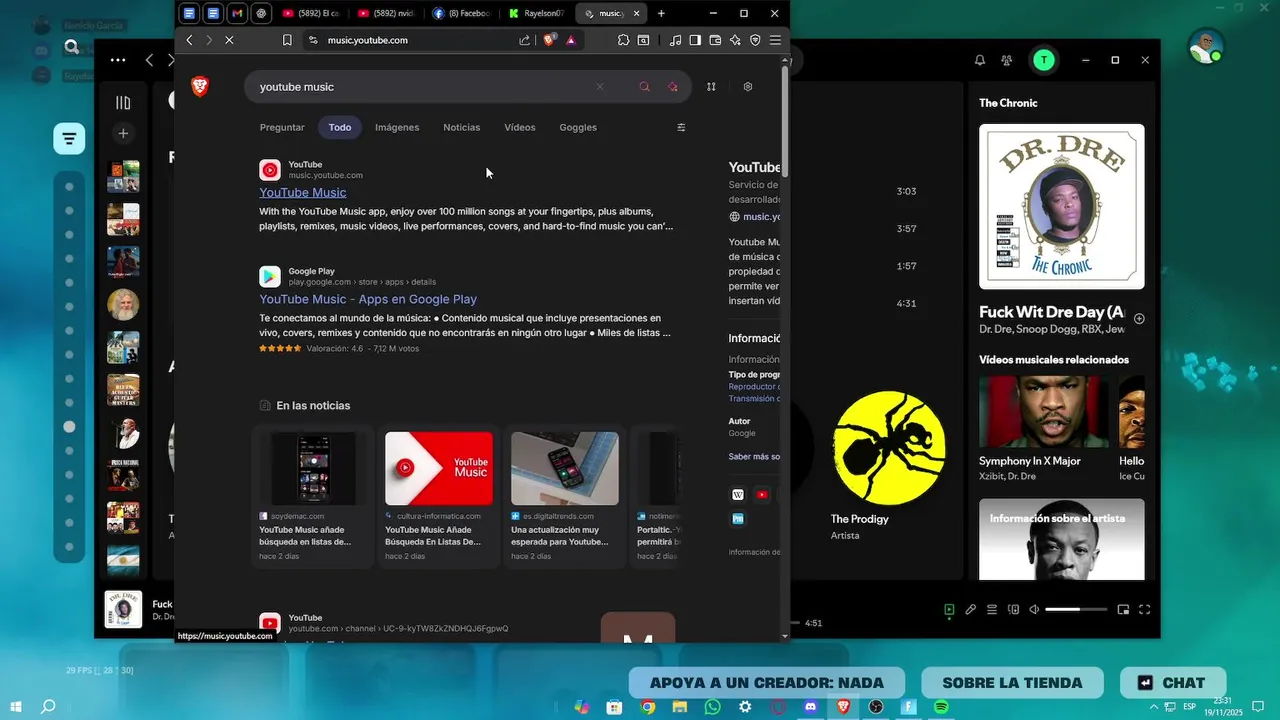1280x720 pixels.
Task: Select the Preguntar search tab
Action: 282,127
